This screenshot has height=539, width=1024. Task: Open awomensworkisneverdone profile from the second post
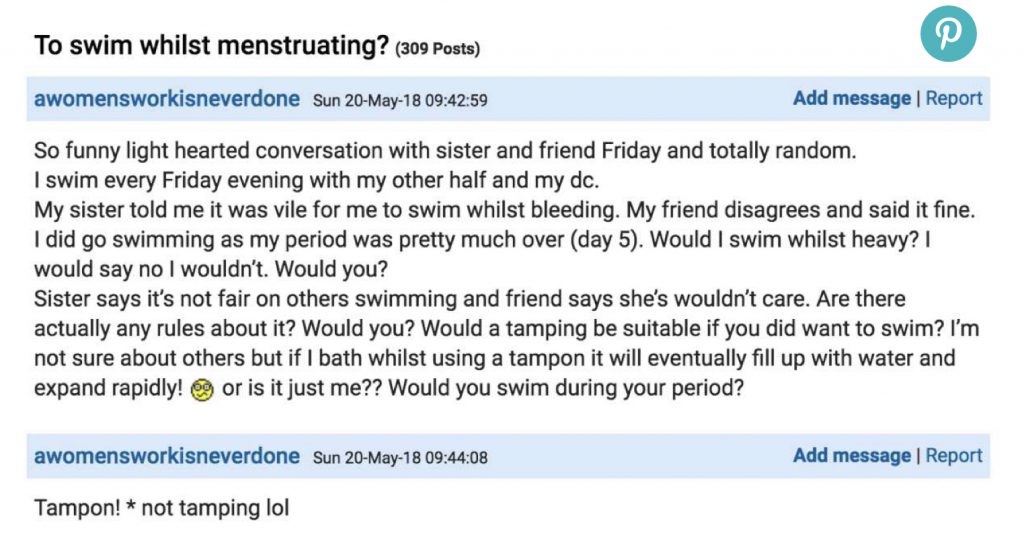click(x=167, y=456)
